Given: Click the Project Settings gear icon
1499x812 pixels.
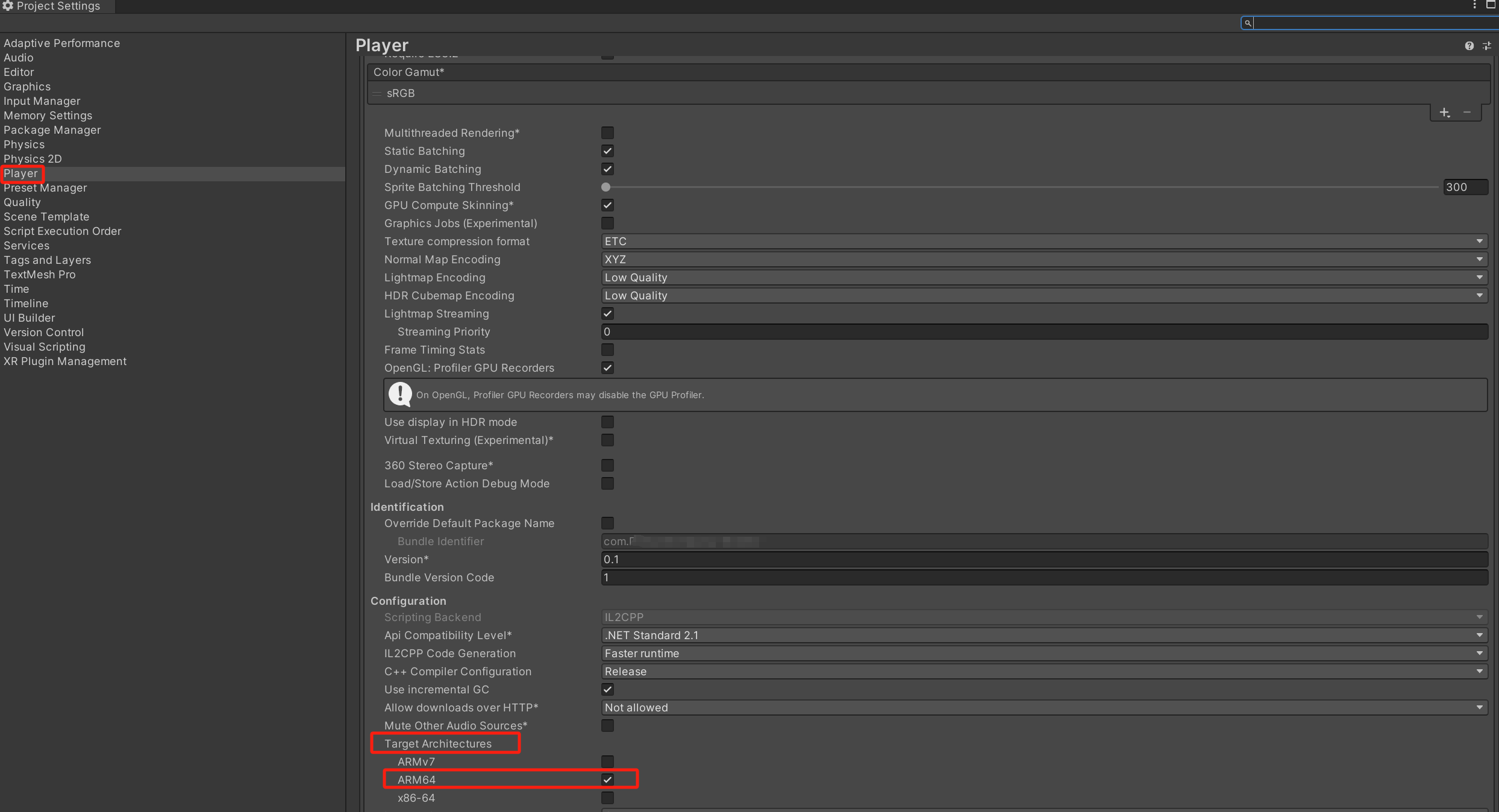Looking at the screenshot, I should [8, 6].
